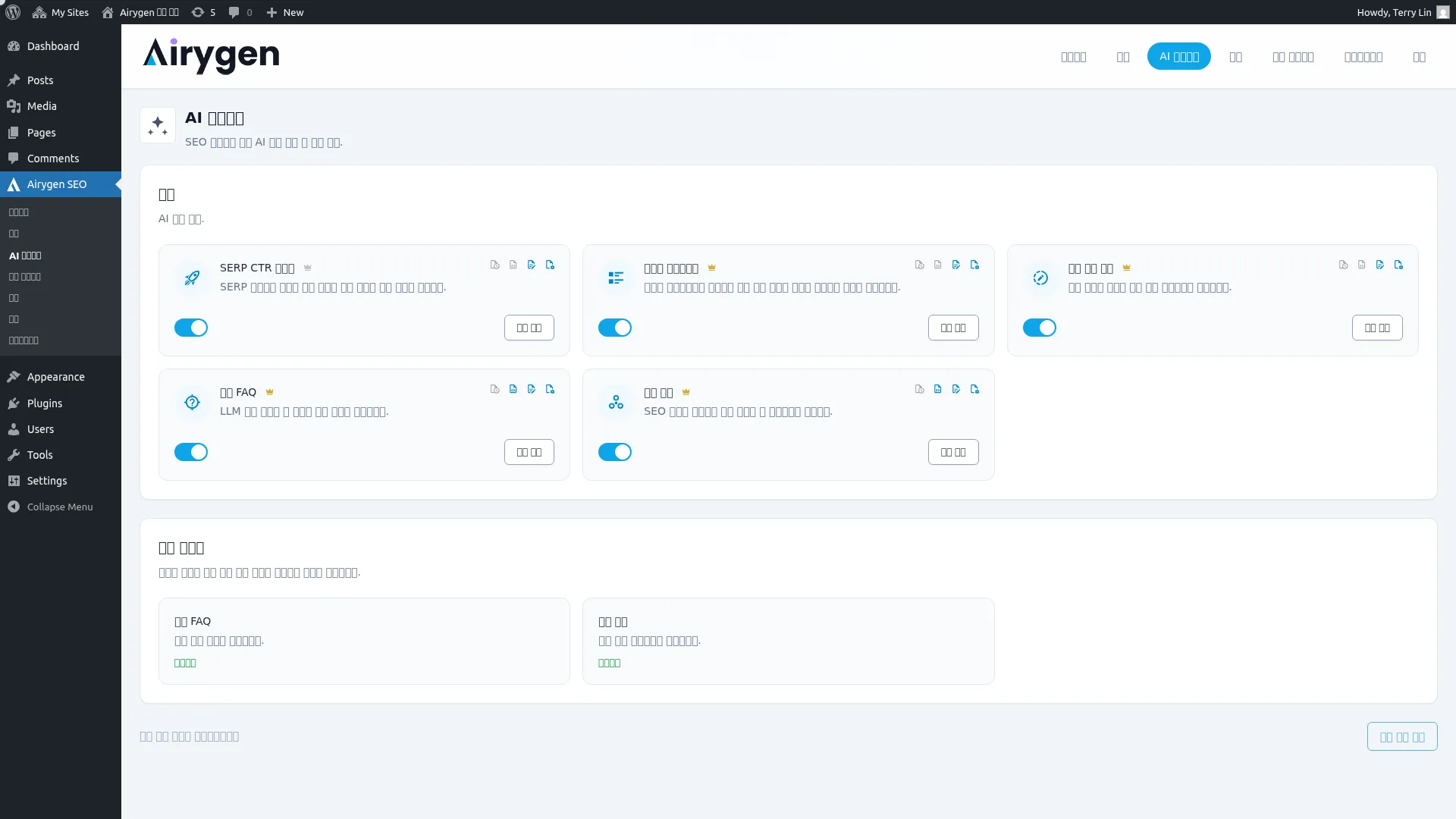Click document-gear icon on FAQ card

pos(550,389)
